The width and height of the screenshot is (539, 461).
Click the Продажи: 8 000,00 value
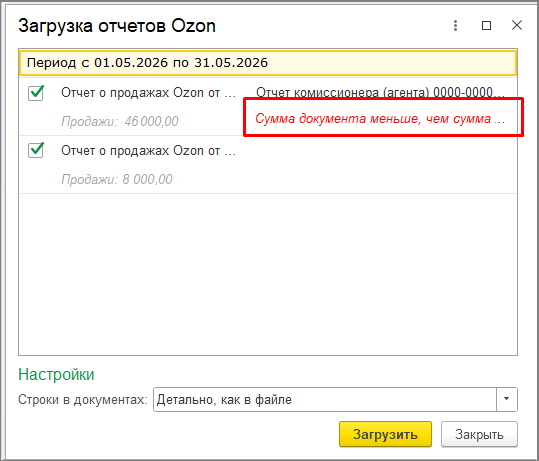(x=117, y=179)
